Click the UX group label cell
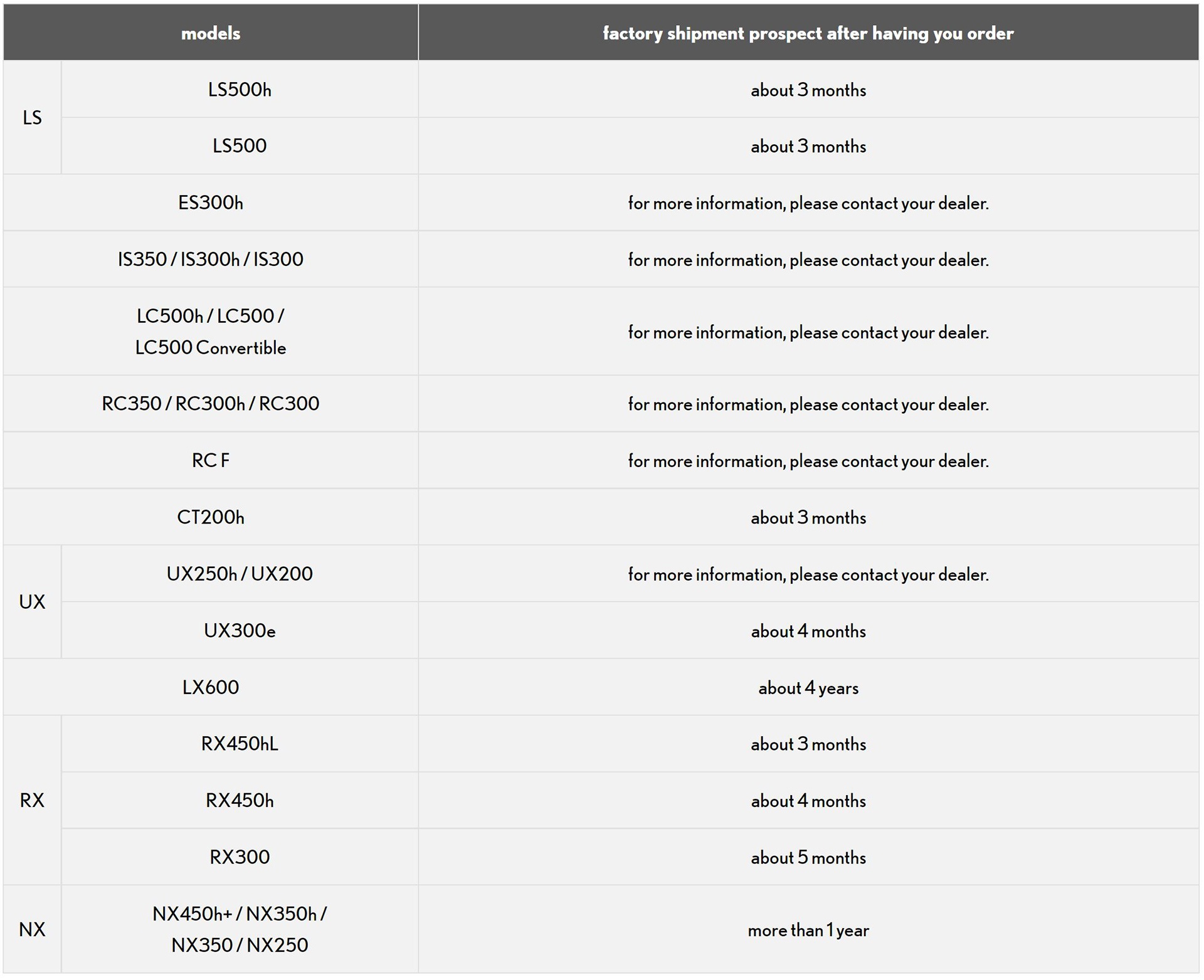The height and width of the screenshot is (980, 1204). [x=32, y=602]
